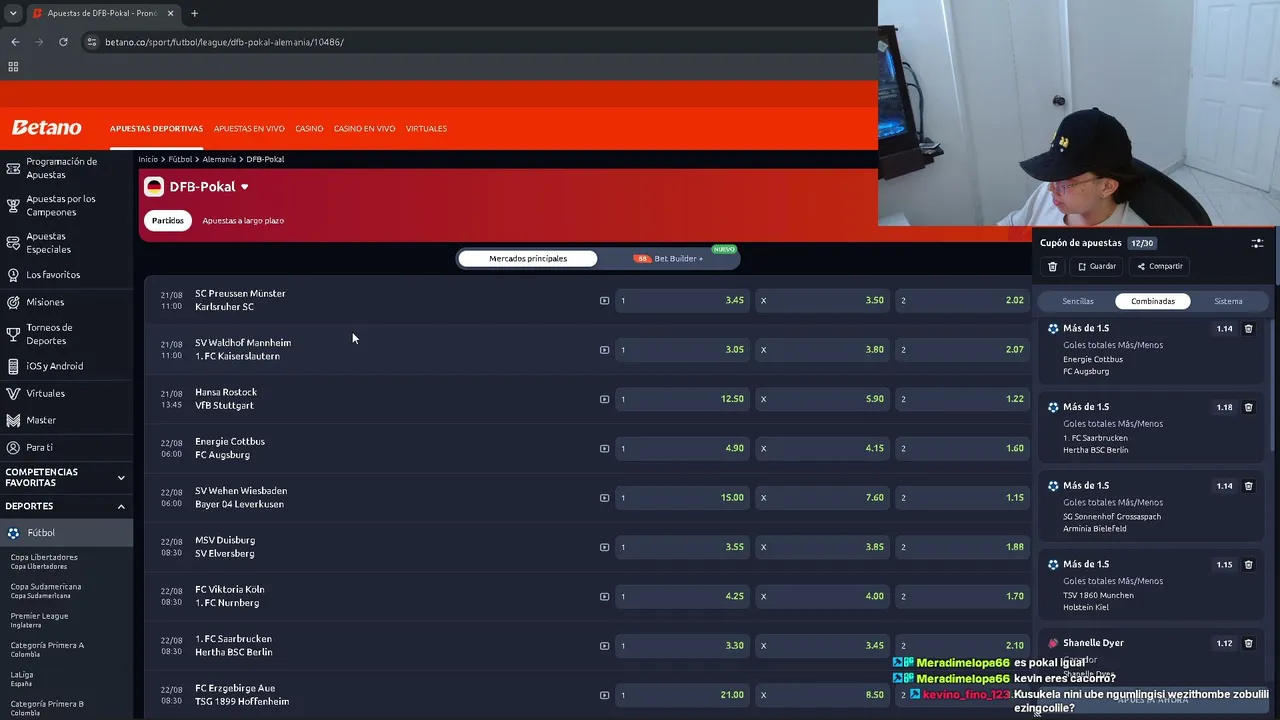1280x720 pixels.
Task: Choose Bayer 04 Leverkusen win at 1.15
Action: [x=962, y=498]
